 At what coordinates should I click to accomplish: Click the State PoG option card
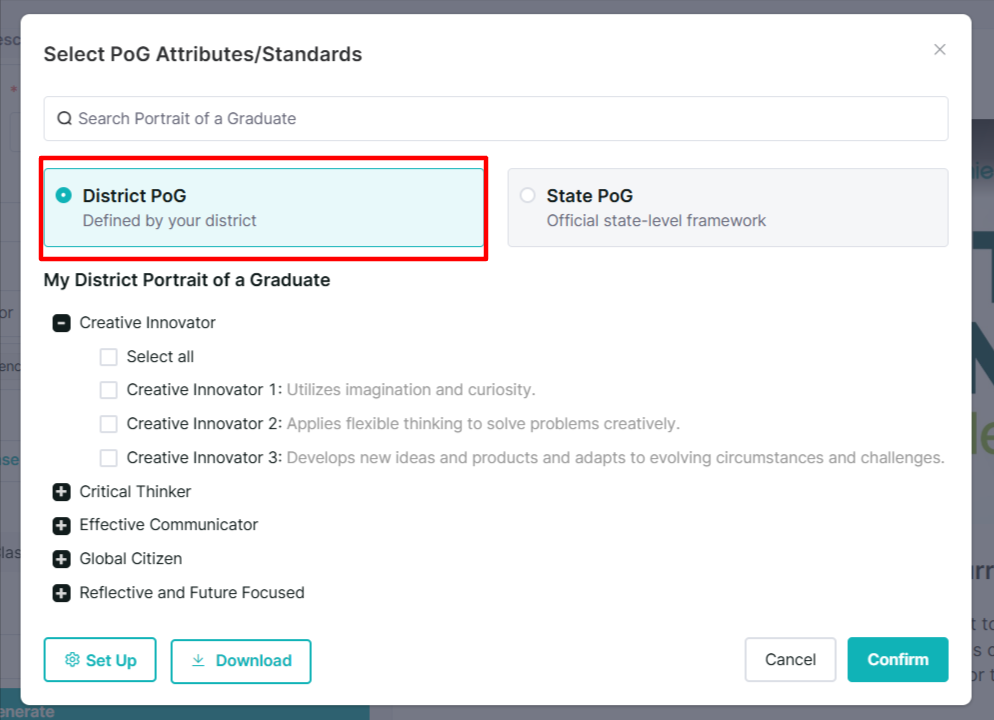click(728, 207)
